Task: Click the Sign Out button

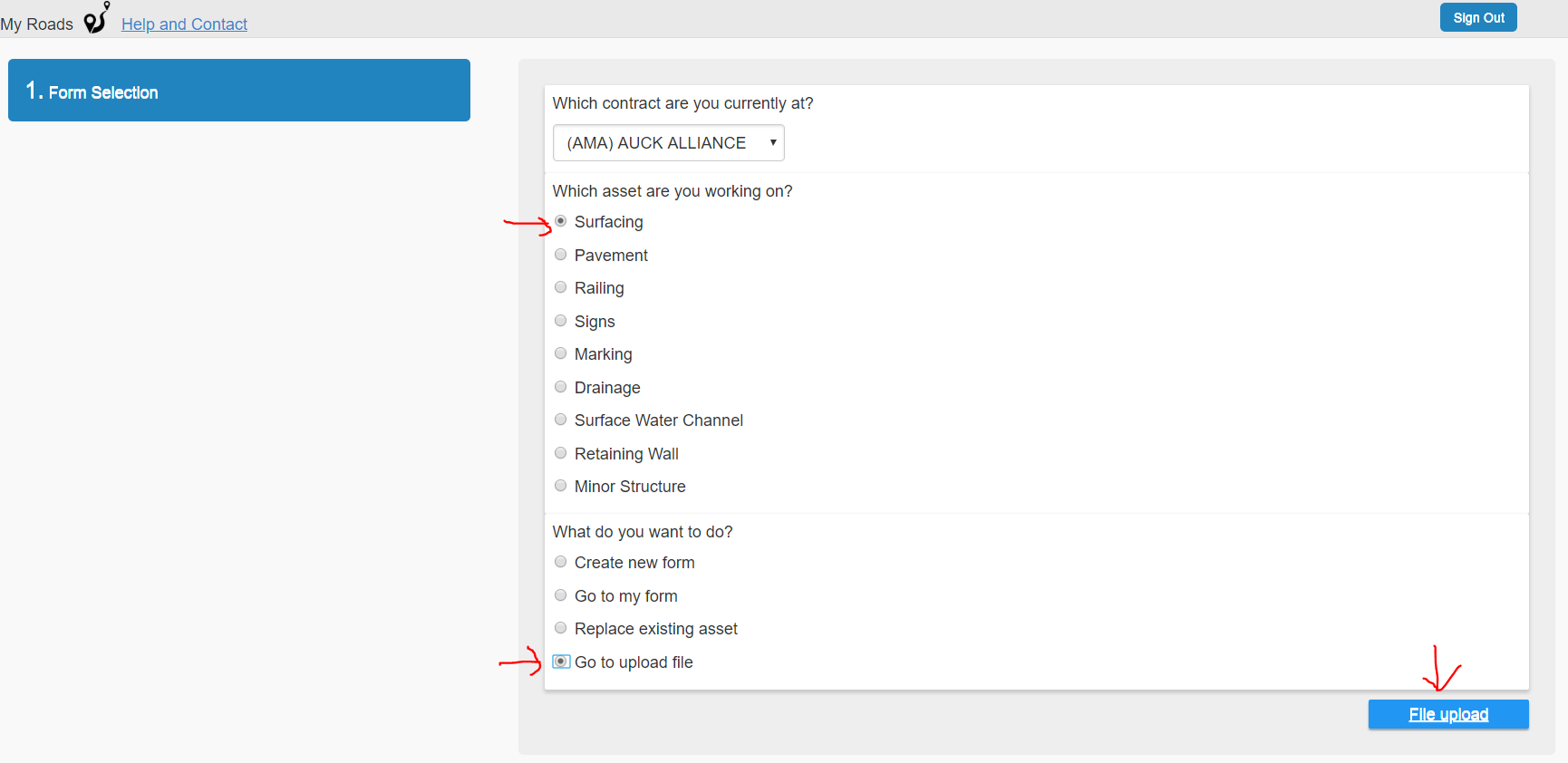Action: (1477, 17)
